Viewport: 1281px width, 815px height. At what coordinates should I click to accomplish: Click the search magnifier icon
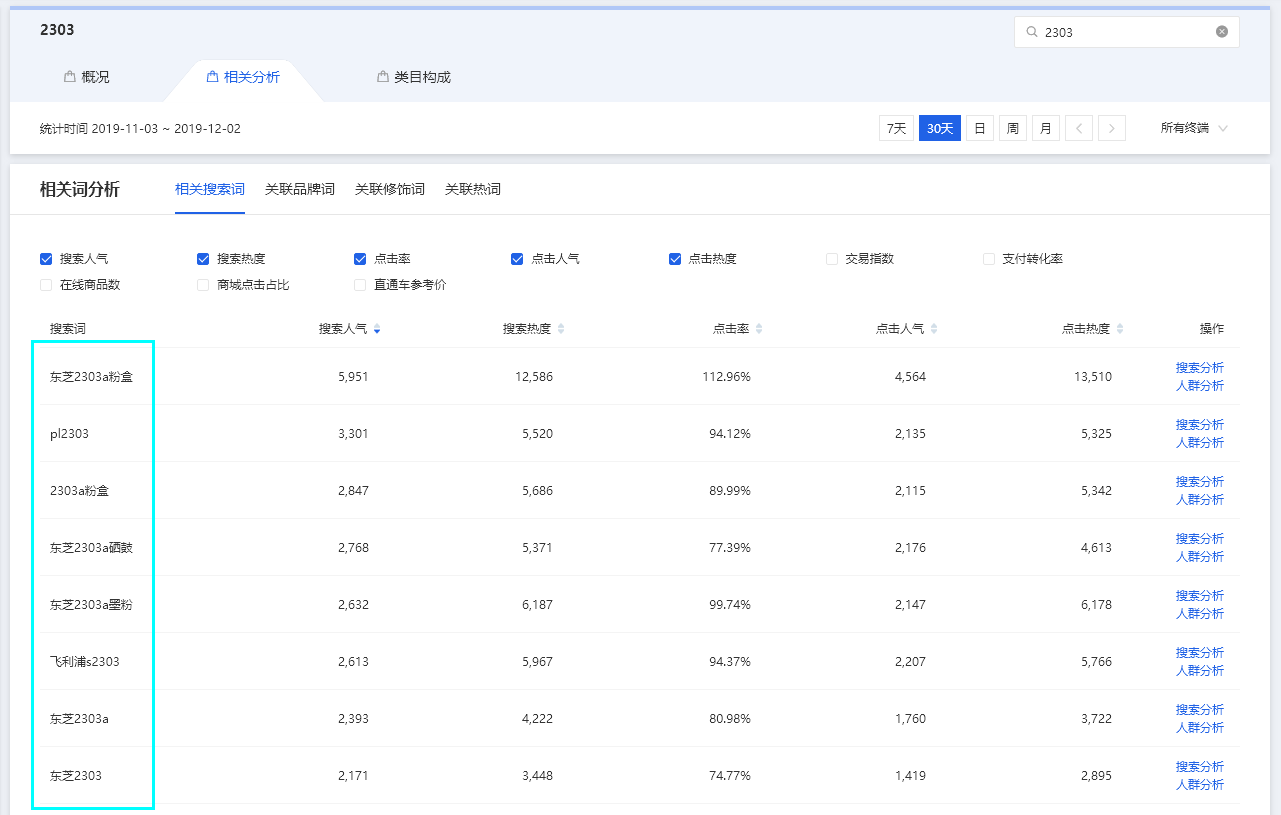(1032, 32)
